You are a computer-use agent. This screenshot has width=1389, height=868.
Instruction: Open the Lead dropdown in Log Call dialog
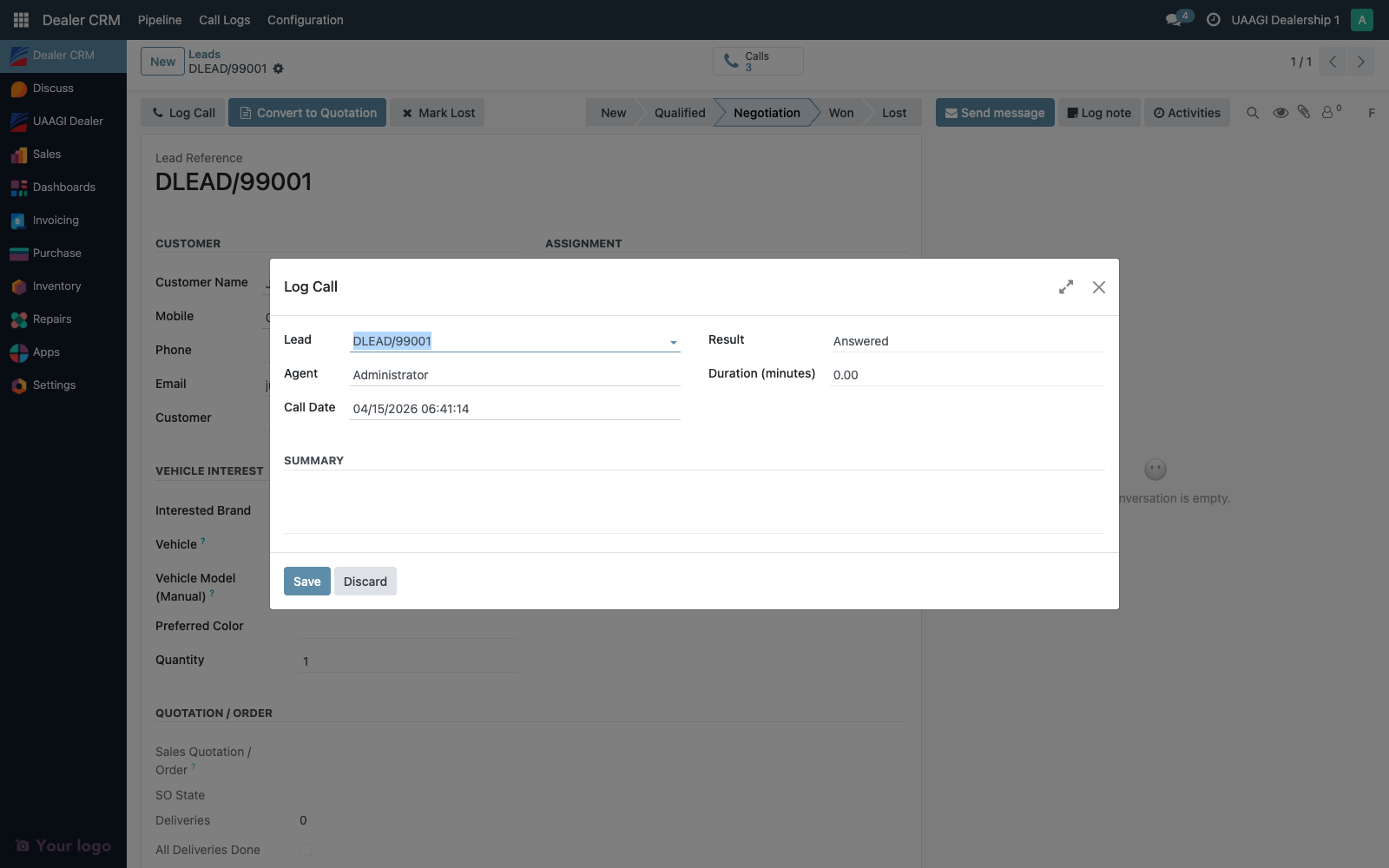click(673, 341)
